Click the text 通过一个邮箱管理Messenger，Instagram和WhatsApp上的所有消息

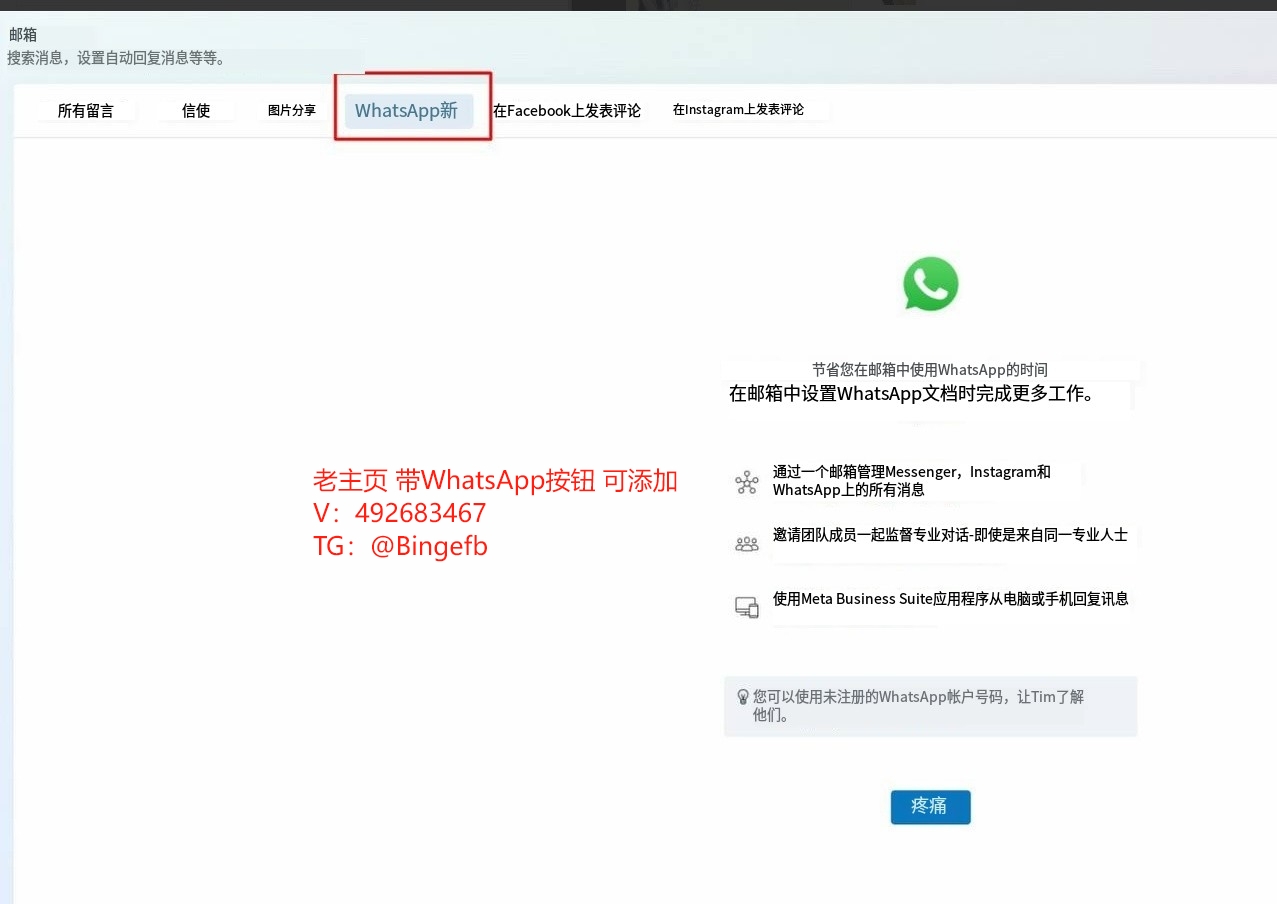click(912, 481)
